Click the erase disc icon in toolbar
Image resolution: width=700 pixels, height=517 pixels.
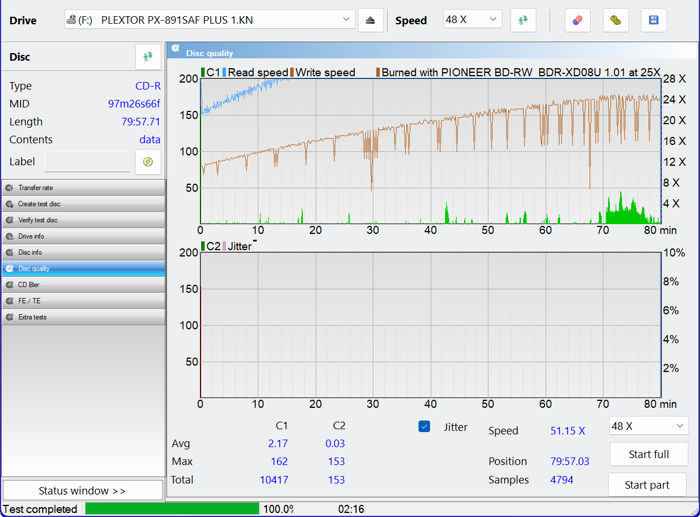578,20
